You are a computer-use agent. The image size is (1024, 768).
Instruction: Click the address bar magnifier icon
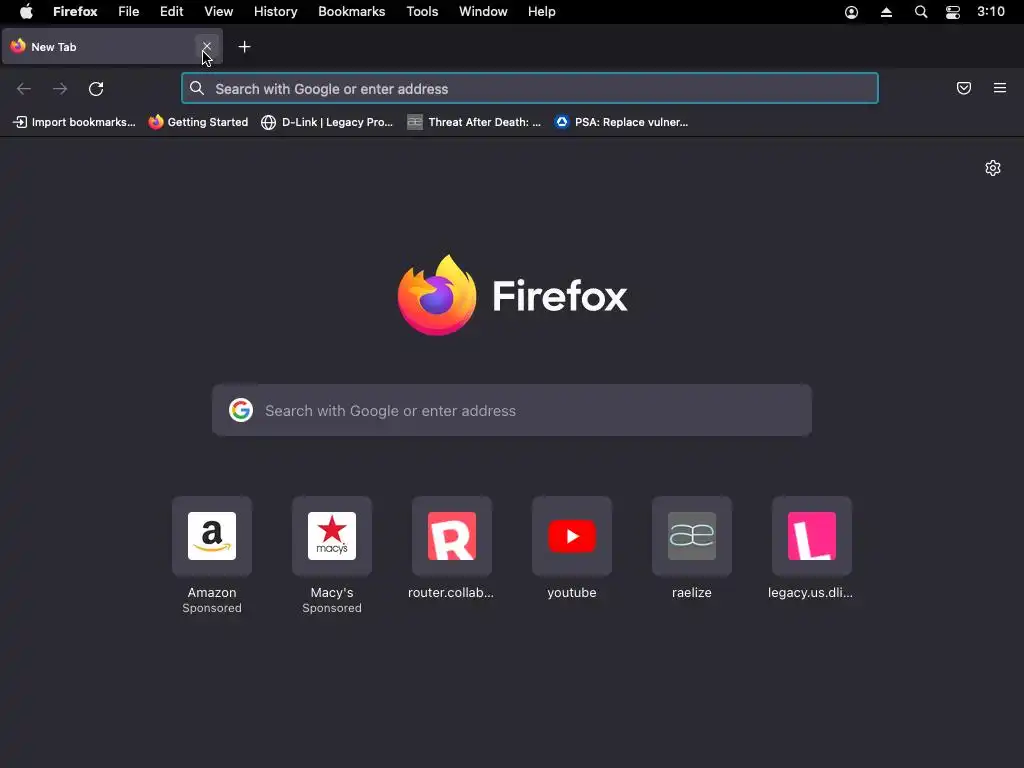point(197,88)
